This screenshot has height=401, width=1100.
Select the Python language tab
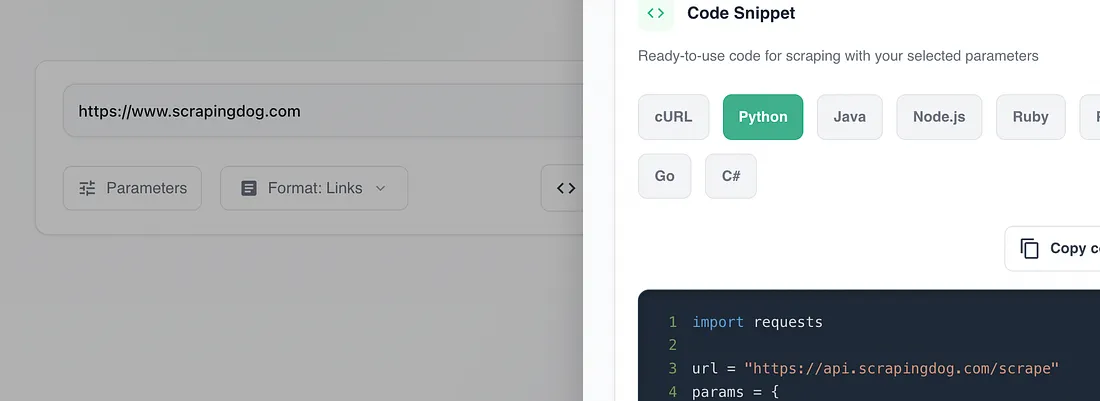763,117
